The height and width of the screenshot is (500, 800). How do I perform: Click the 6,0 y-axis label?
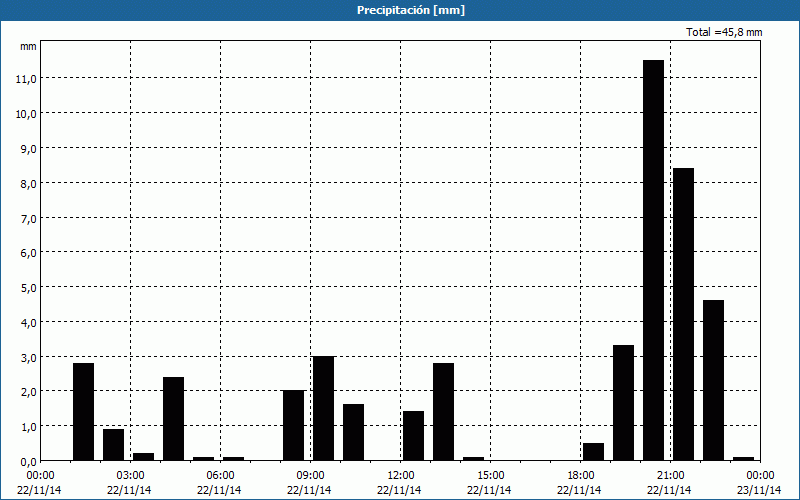28,253
